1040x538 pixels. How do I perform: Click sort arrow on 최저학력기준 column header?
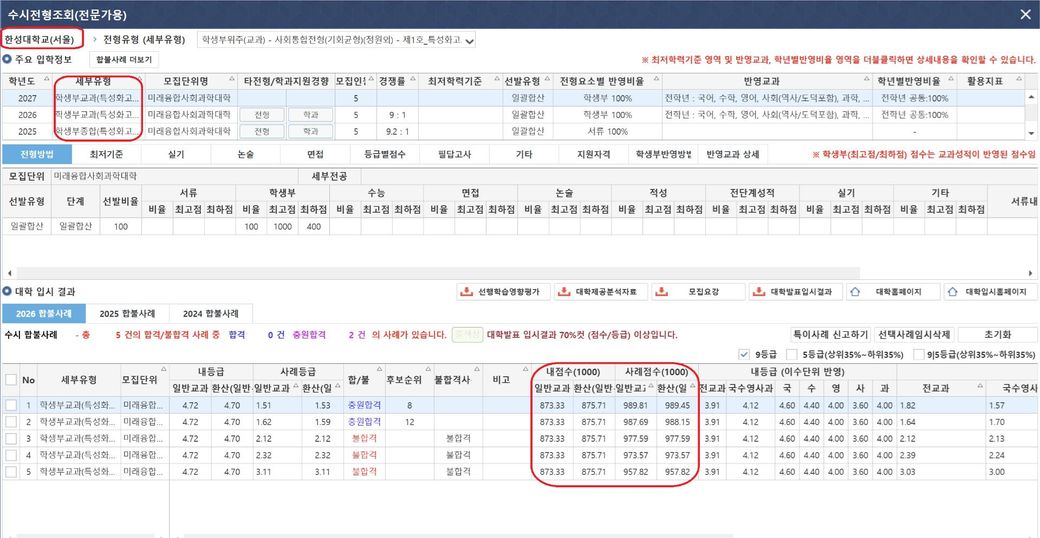pyautogui.click(x=497, y=78)
